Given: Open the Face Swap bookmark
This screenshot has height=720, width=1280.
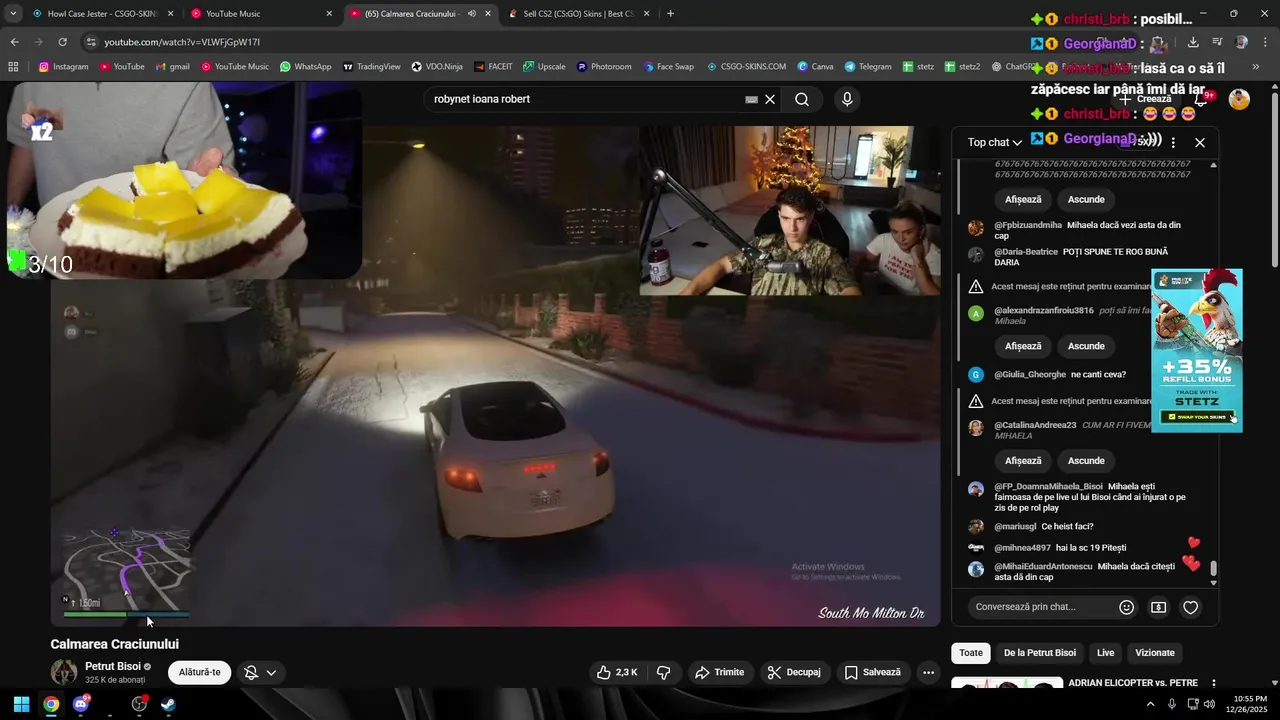Looking at the screenshot, I should click(x=668, y=67).
